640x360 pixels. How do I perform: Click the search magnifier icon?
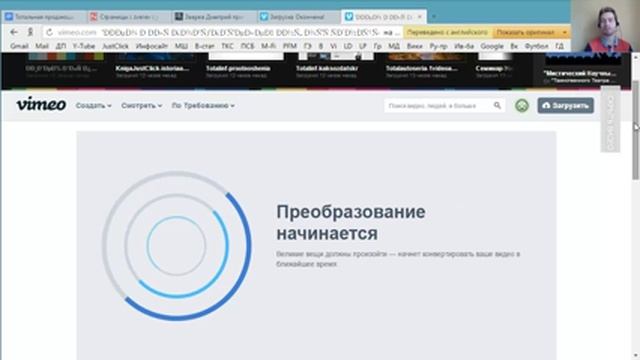[x=497, y=106]
